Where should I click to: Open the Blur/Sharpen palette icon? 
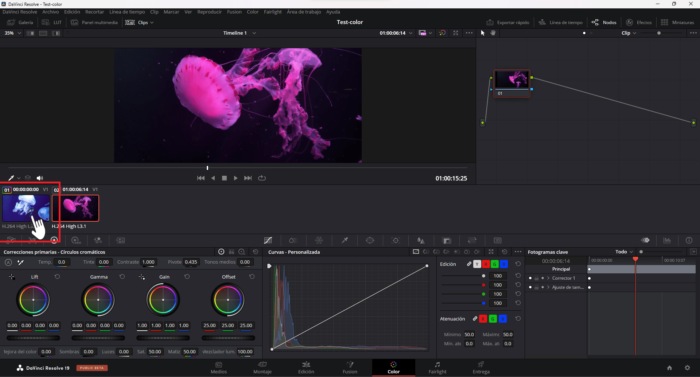point(421,240)
